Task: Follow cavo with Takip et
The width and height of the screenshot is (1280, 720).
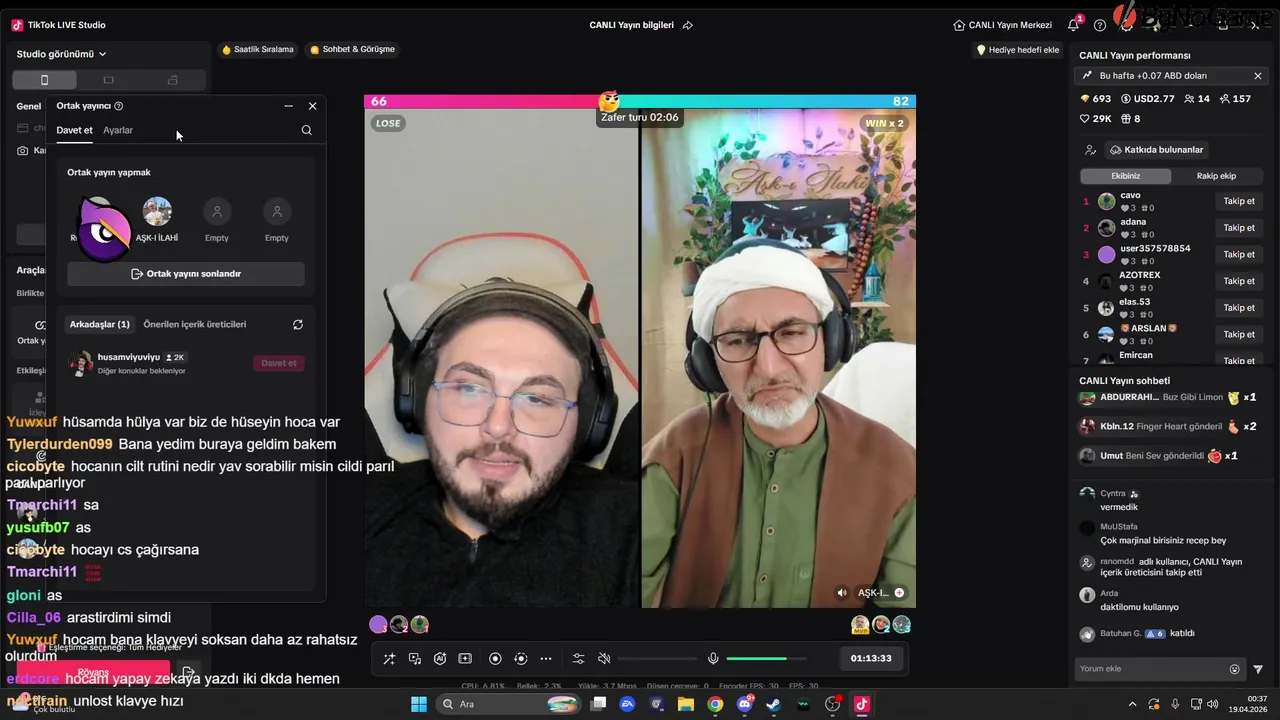Action: point(1239,201)
